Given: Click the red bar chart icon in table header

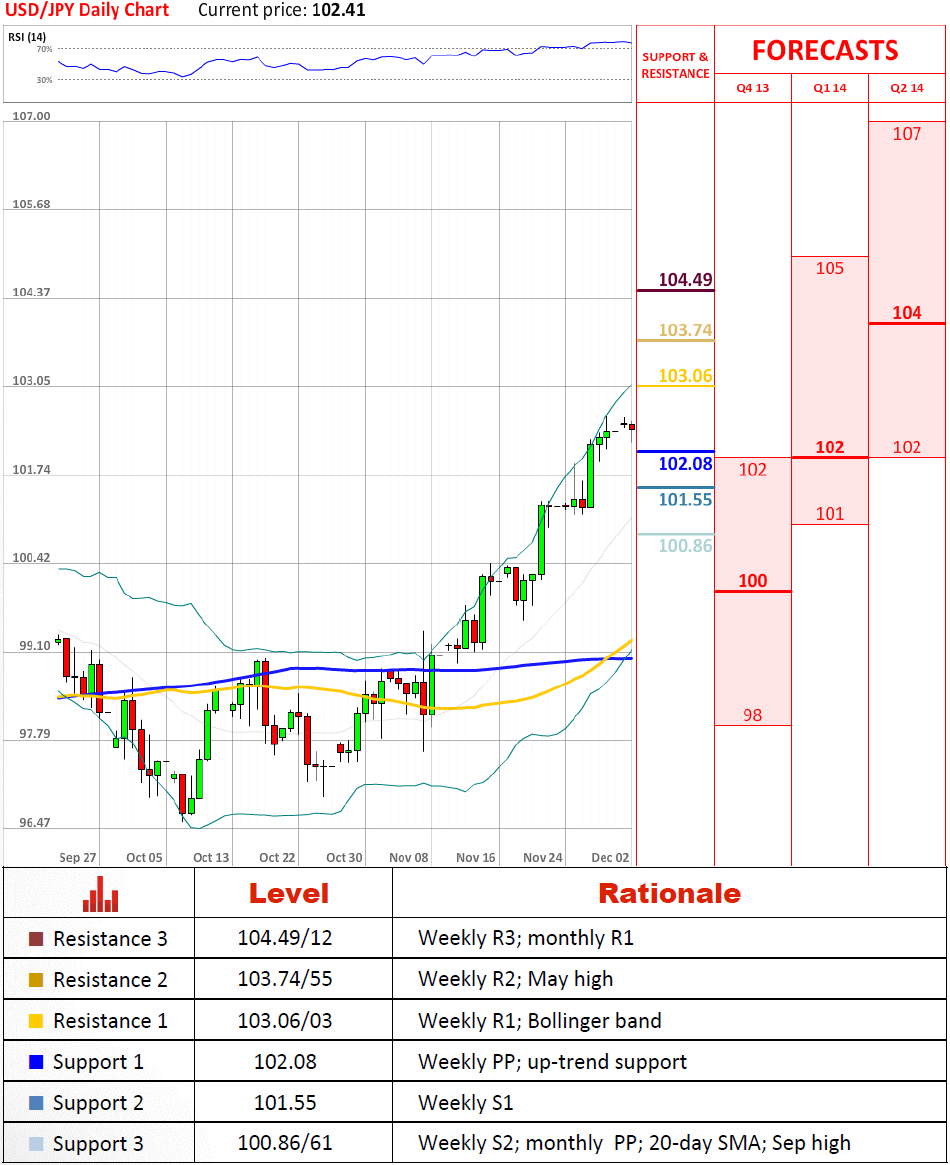Looking at the screenshot, I should [x=100, y=893].
